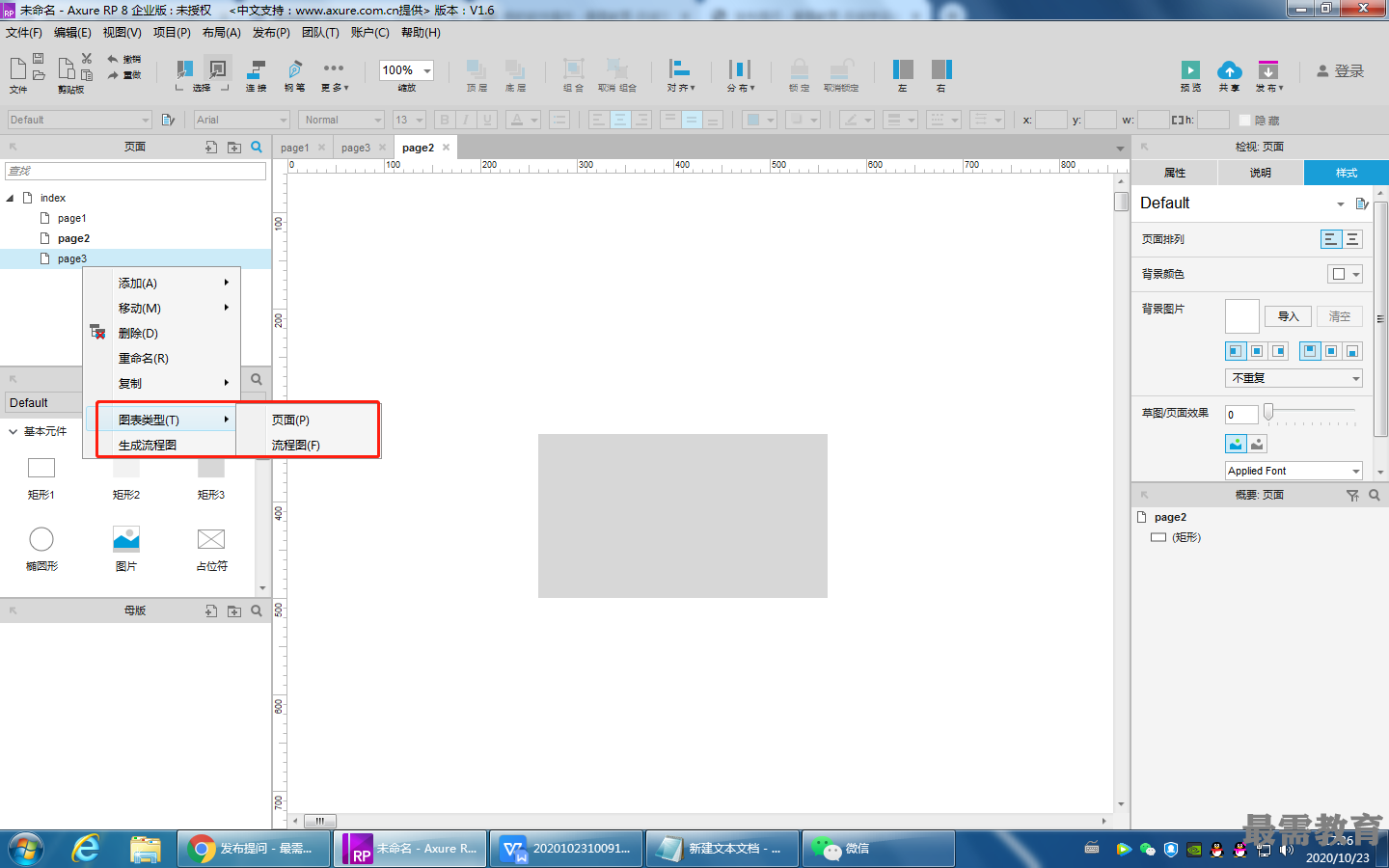Click the 对齐 align toolbar icon
The image size is (1389, 868).
point(680,69)
